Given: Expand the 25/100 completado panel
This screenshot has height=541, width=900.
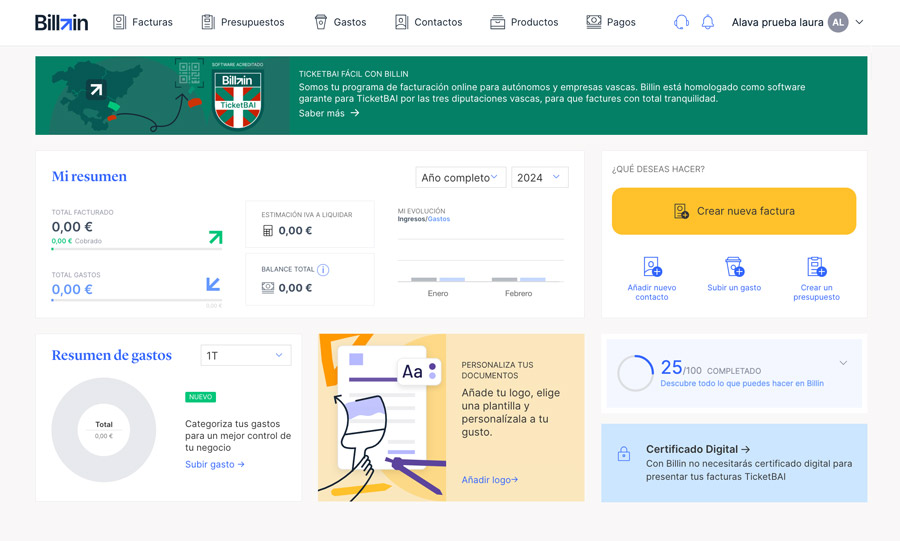Looking at the screenshot, I should (x=843, y=363).
